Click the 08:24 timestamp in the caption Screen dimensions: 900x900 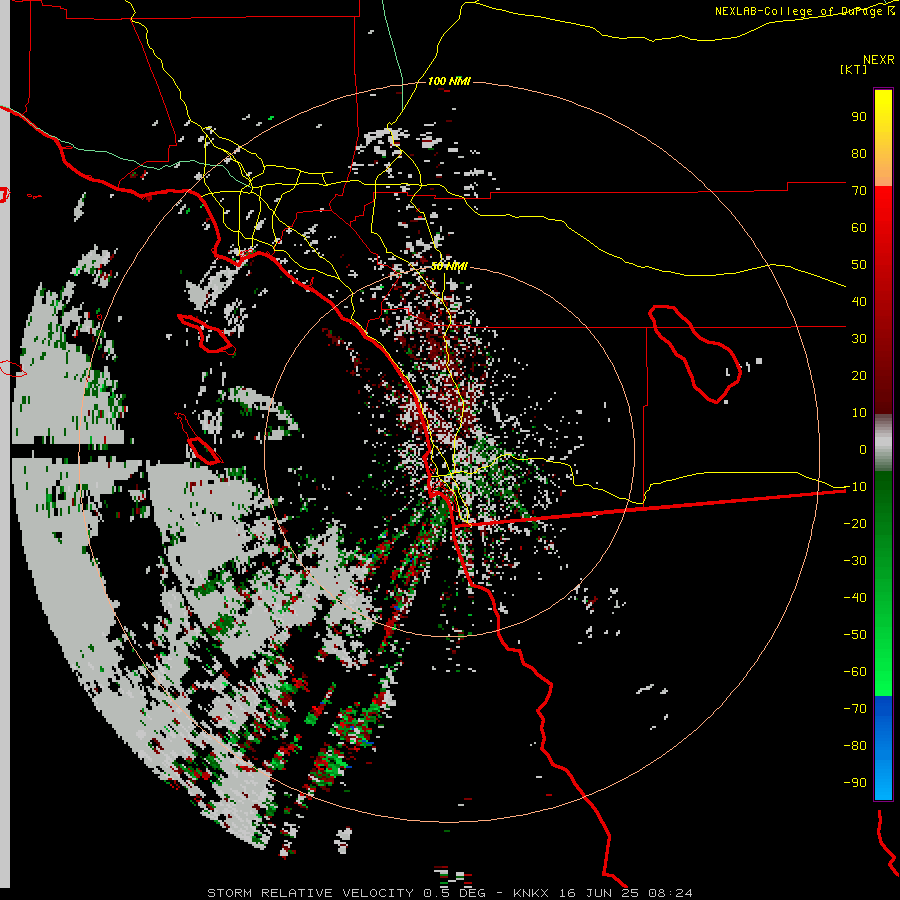click(x=670, y=893)
